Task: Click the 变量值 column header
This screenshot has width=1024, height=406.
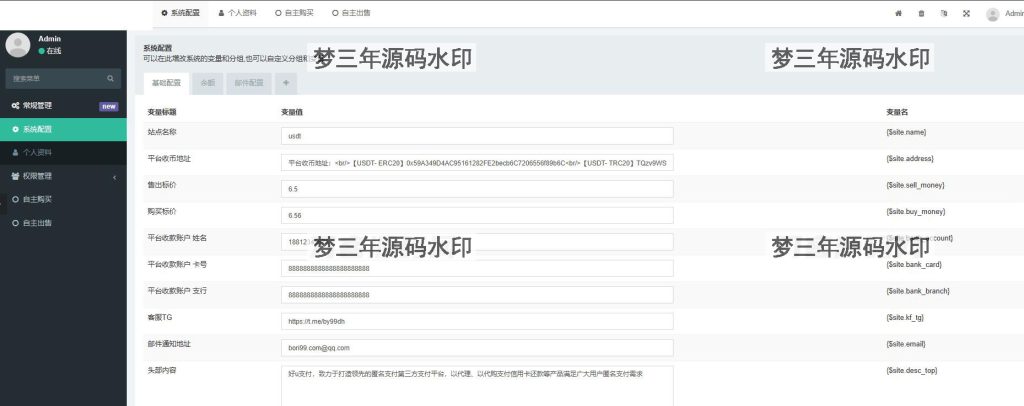Action: (x=291, y=112)
